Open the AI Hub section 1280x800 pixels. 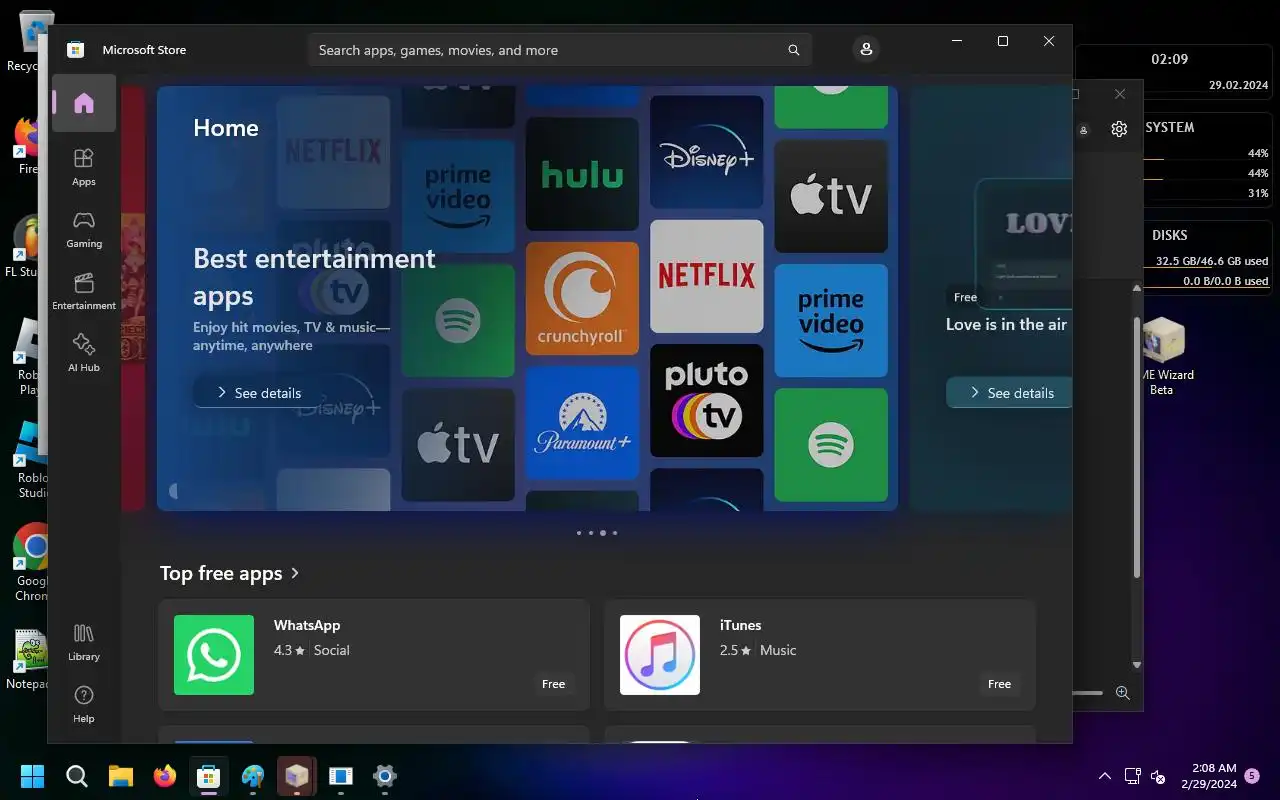[x=84, y=352]
